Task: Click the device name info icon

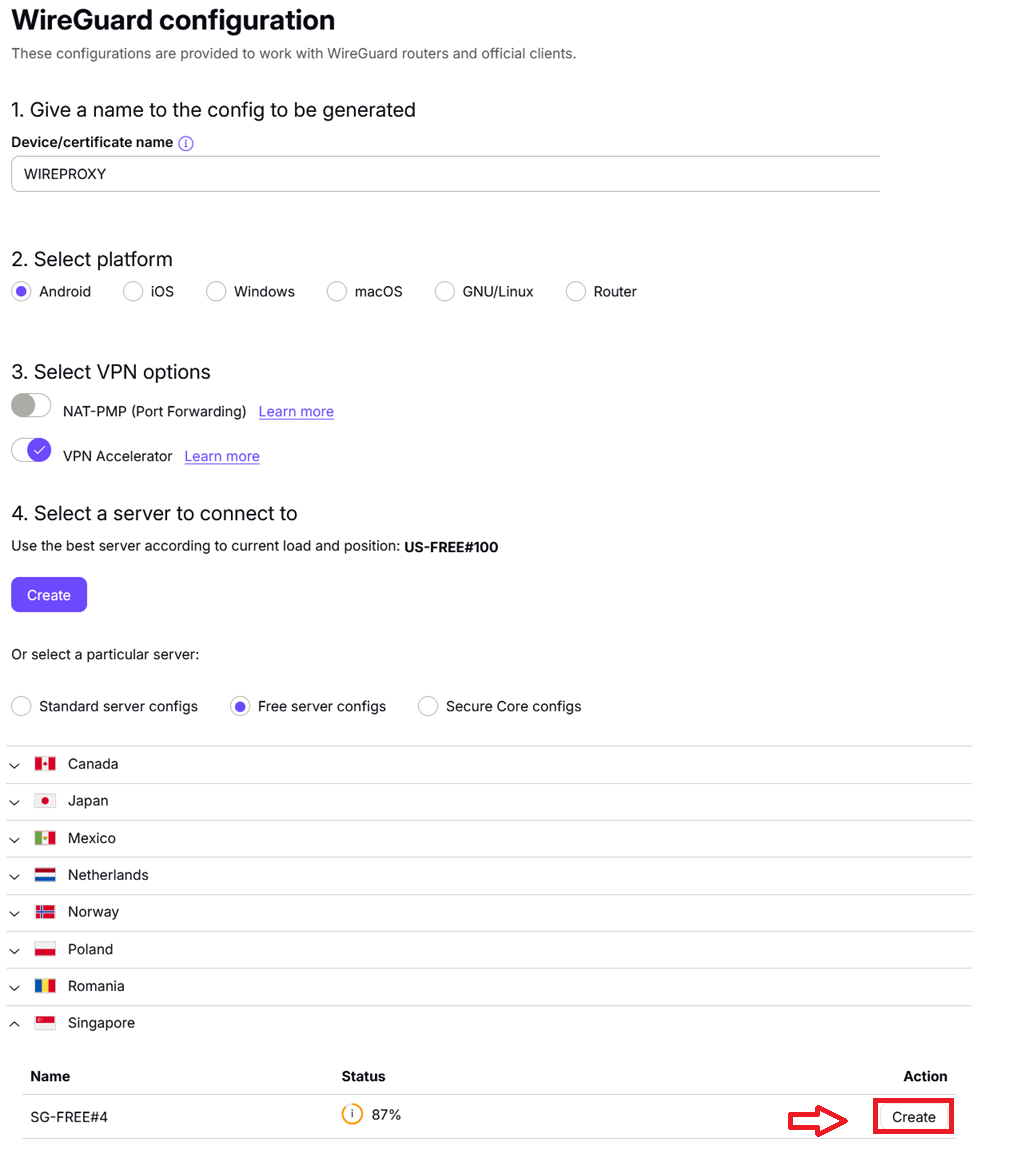Action: [x=186, y=143]
